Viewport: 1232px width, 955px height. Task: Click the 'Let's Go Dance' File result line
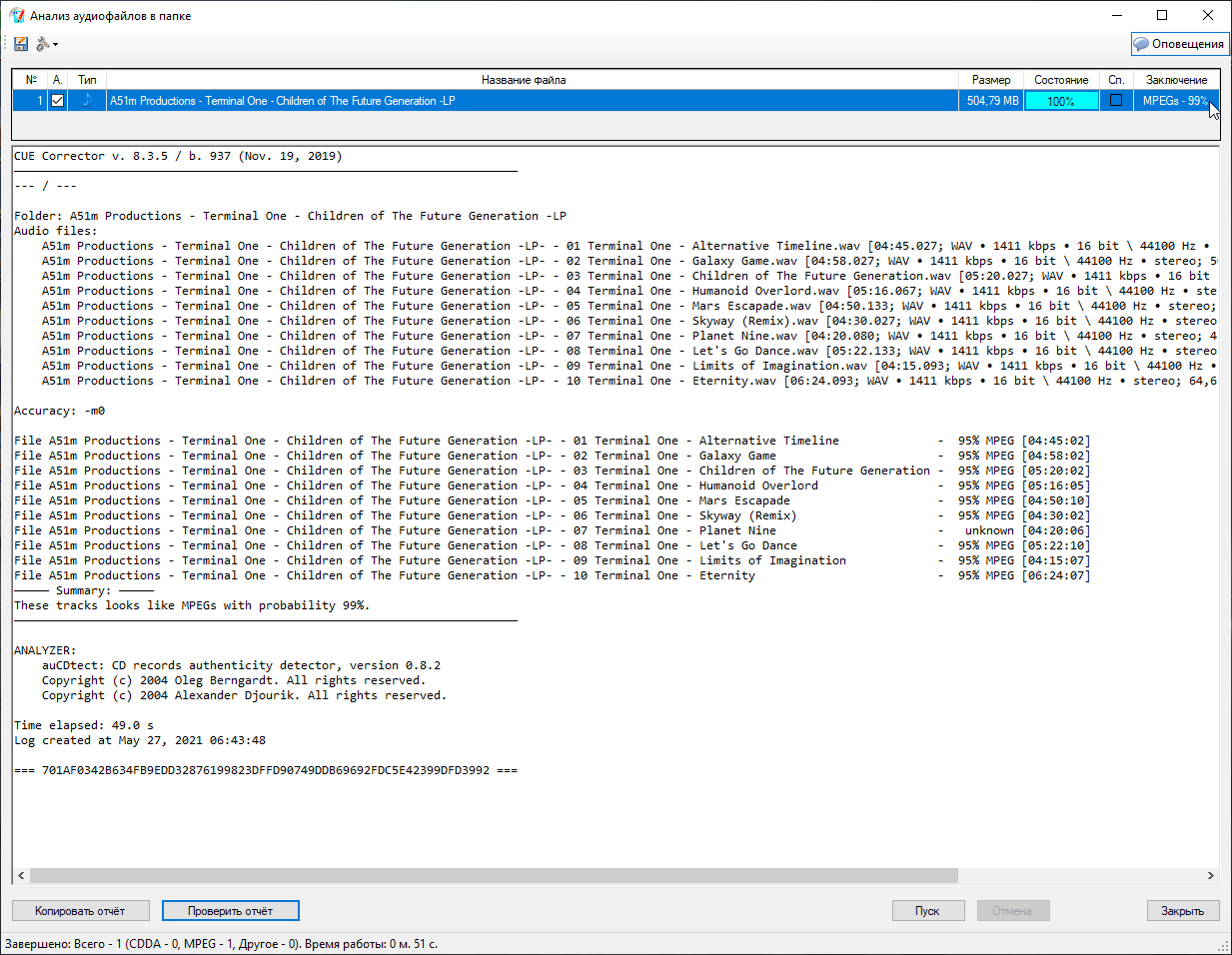(x=552, y=545)
